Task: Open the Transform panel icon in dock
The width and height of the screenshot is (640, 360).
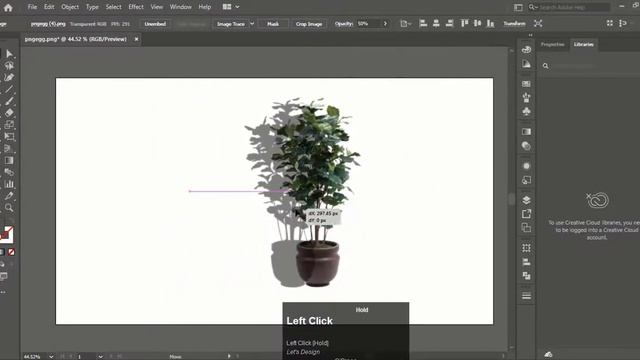Action: (526, 248)
